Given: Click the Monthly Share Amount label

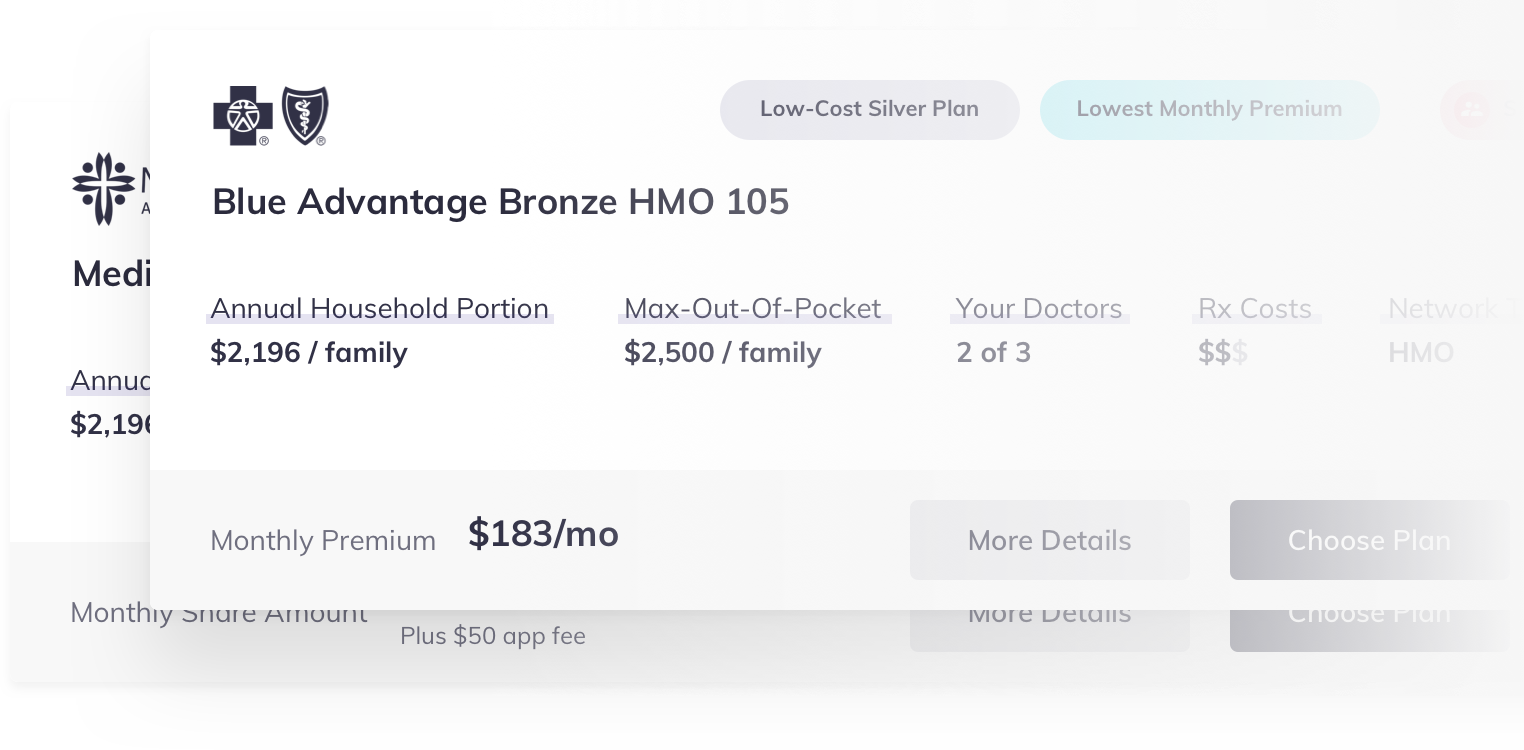Looking at the screenshot, I should click(219, 613).
